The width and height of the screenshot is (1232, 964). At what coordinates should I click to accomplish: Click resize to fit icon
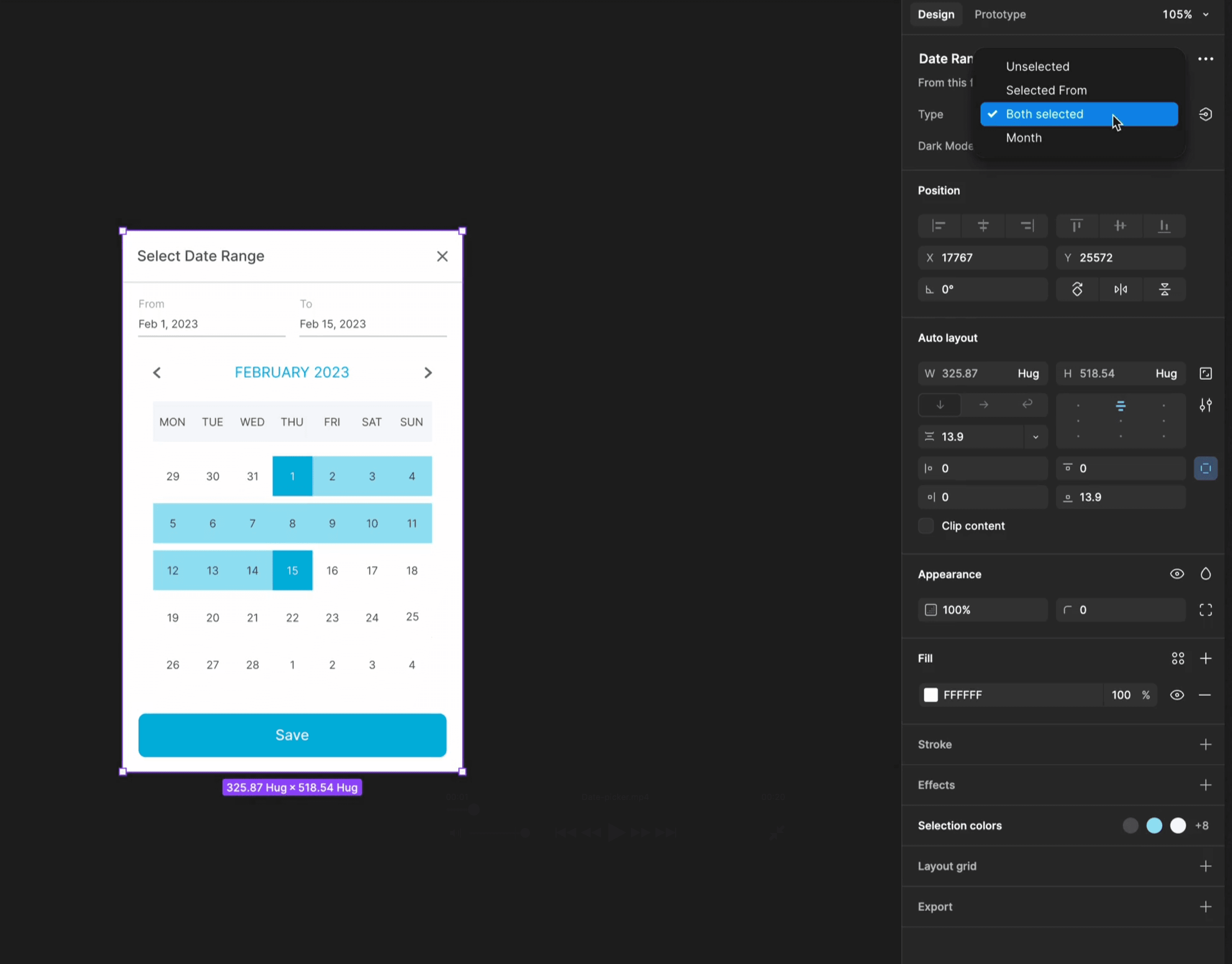coord(1206,374)
